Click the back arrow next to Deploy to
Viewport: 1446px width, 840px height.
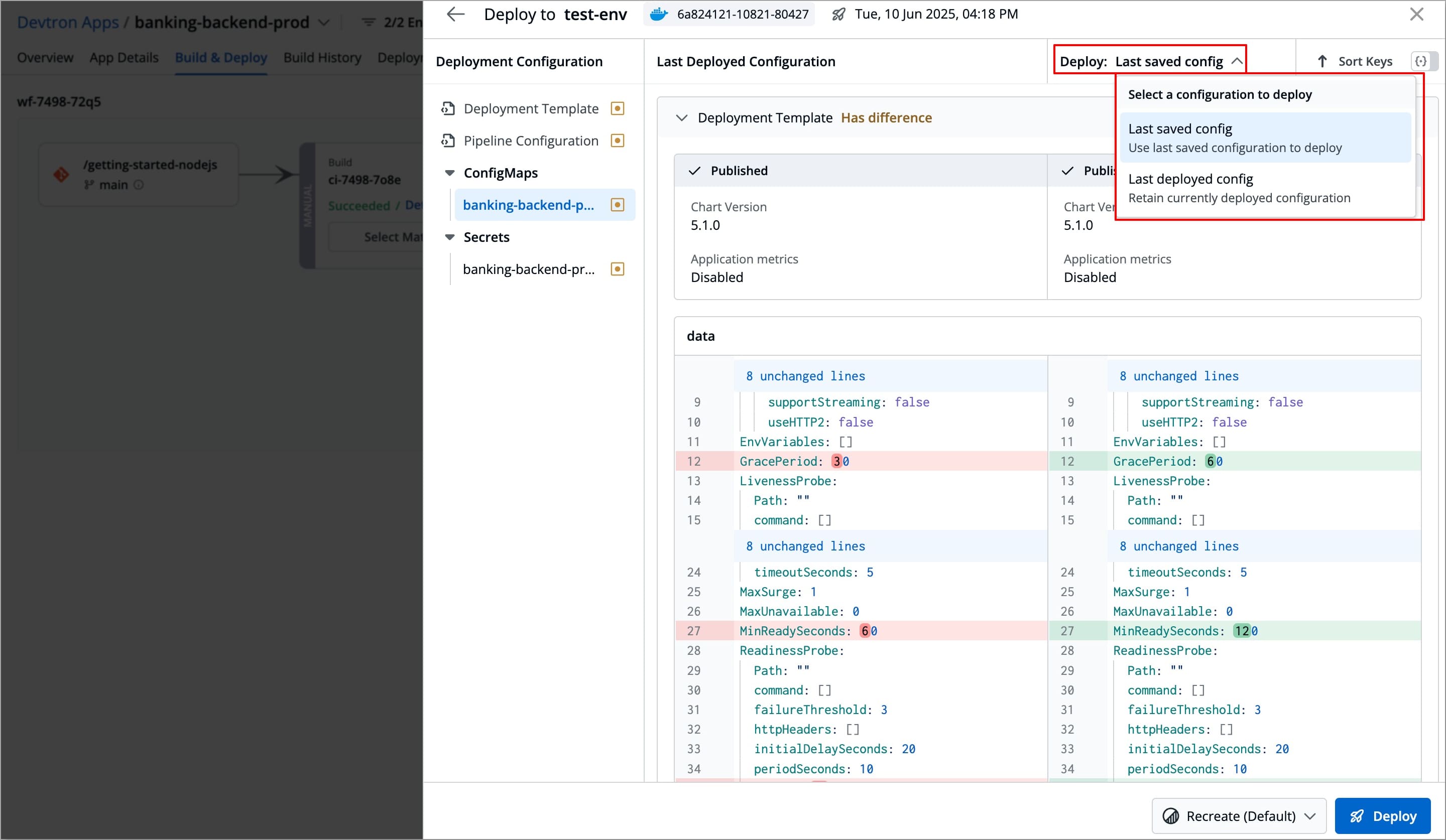[x=455, y=15]
